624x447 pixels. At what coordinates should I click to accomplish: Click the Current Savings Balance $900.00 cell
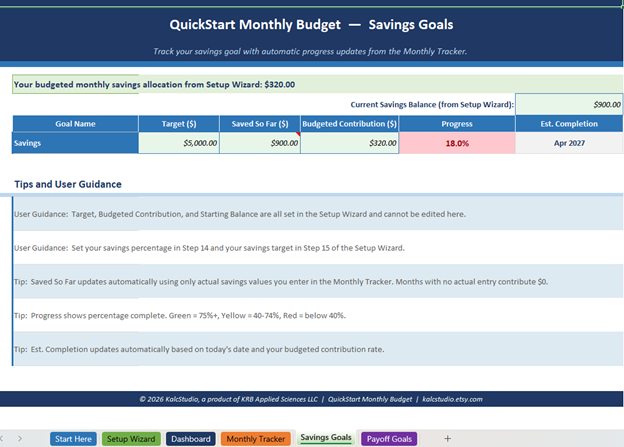point(568,104)
